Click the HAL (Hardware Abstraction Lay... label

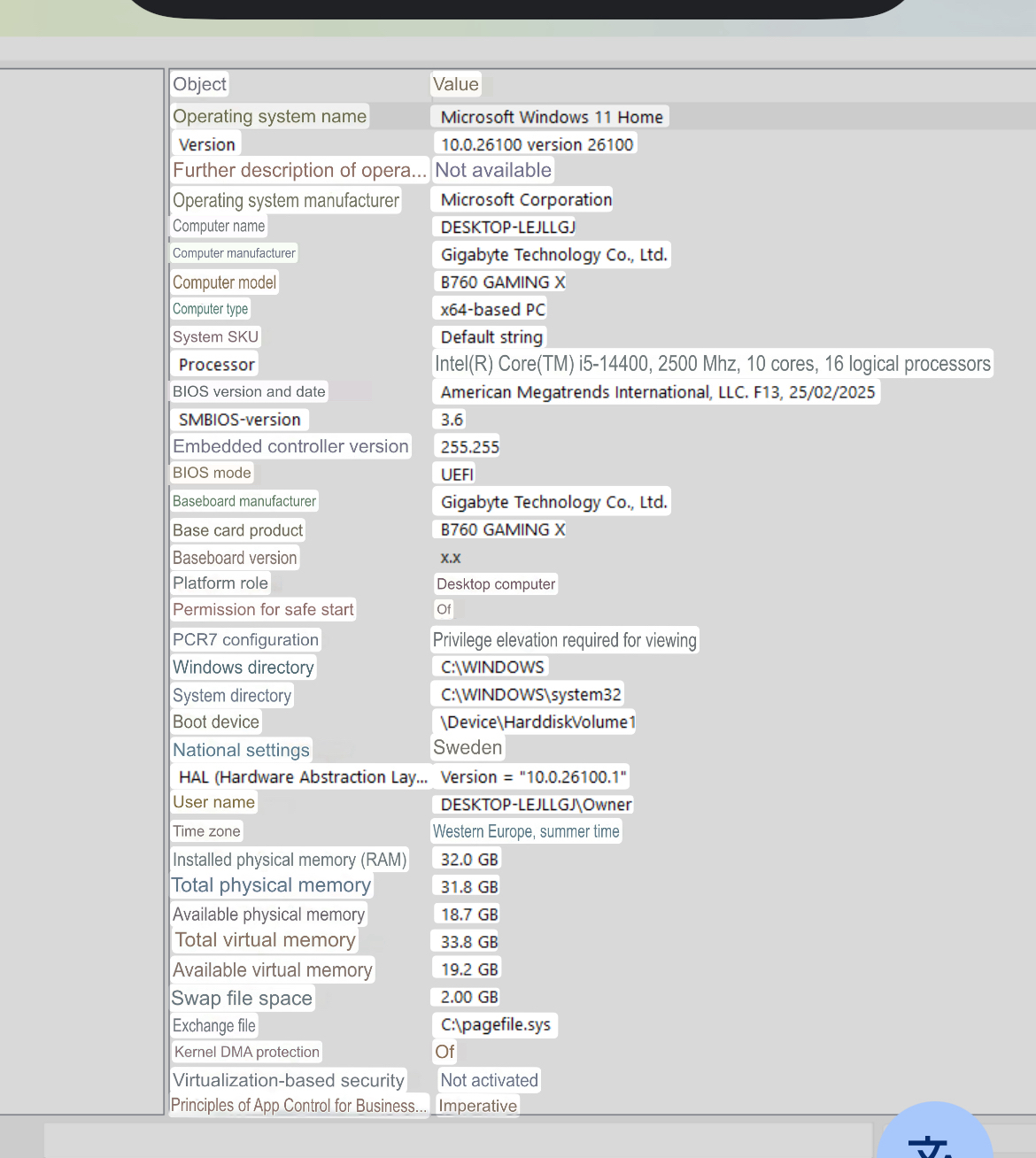302,776
